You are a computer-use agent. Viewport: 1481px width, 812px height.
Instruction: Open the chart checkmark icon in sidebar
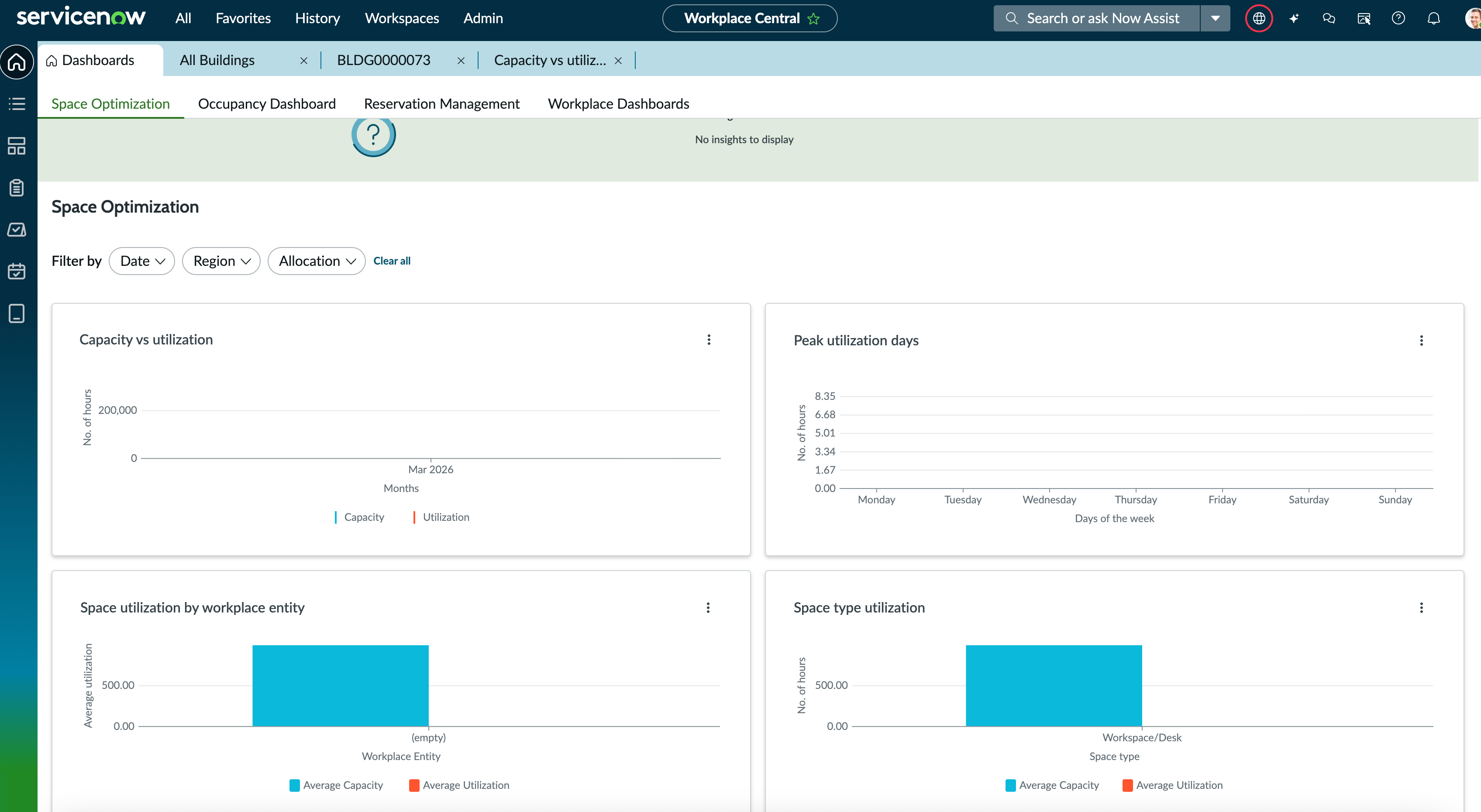[17, 229]
